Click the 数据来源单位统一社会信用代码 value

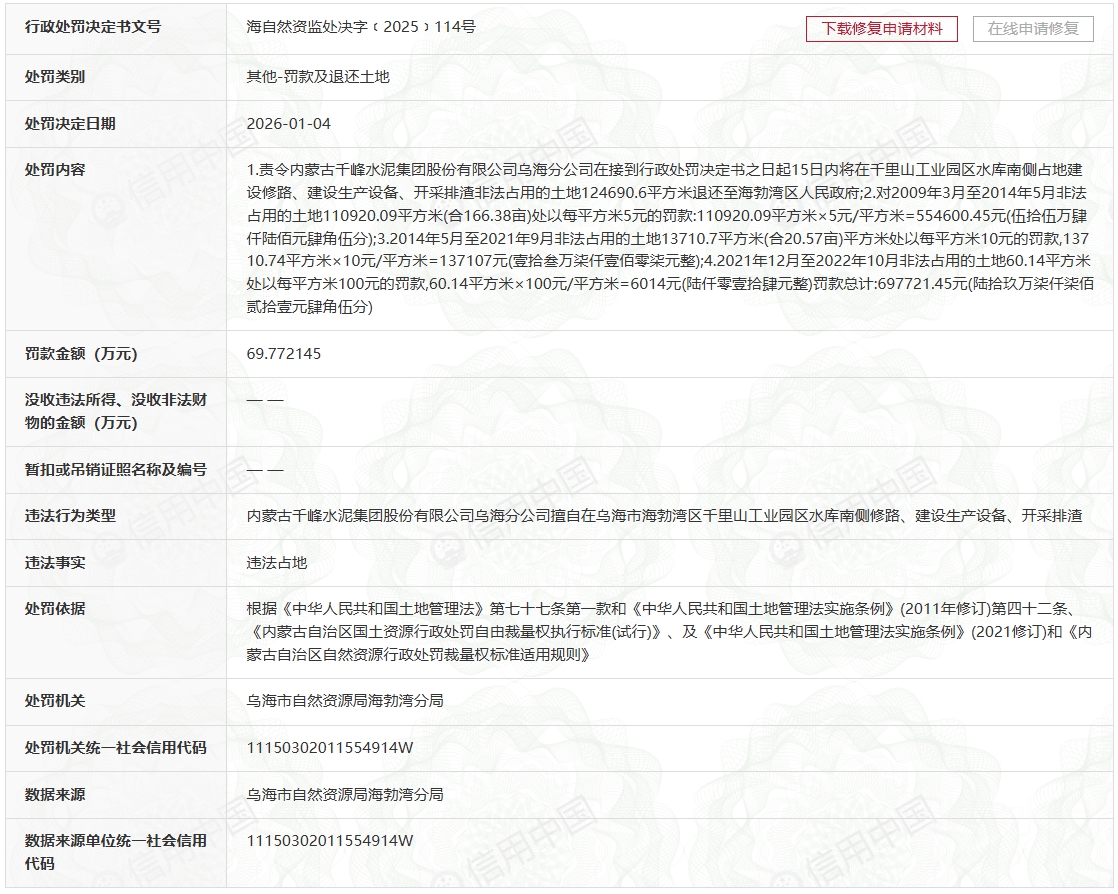pos(330,841)
